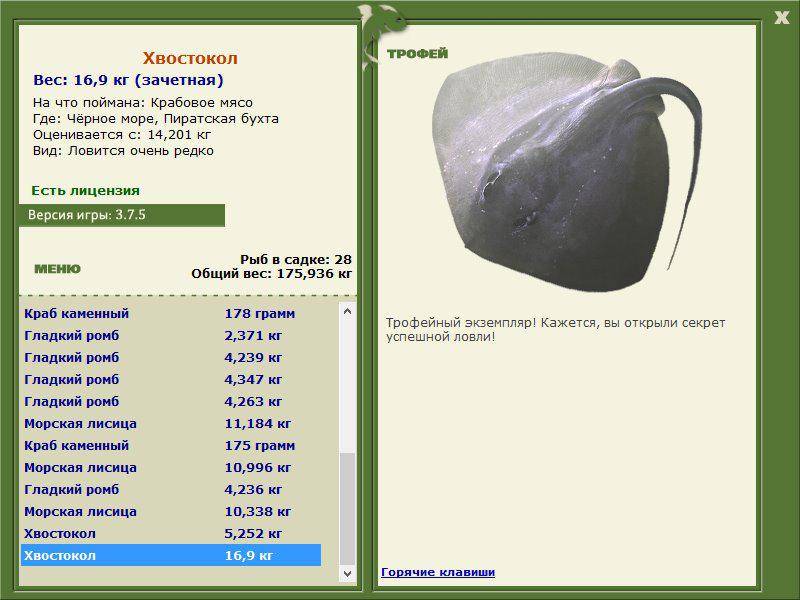The image size is (800, 600).
Task: Select highlighted Хвостокол 16,9 кг entry
Action: [171, 555]
